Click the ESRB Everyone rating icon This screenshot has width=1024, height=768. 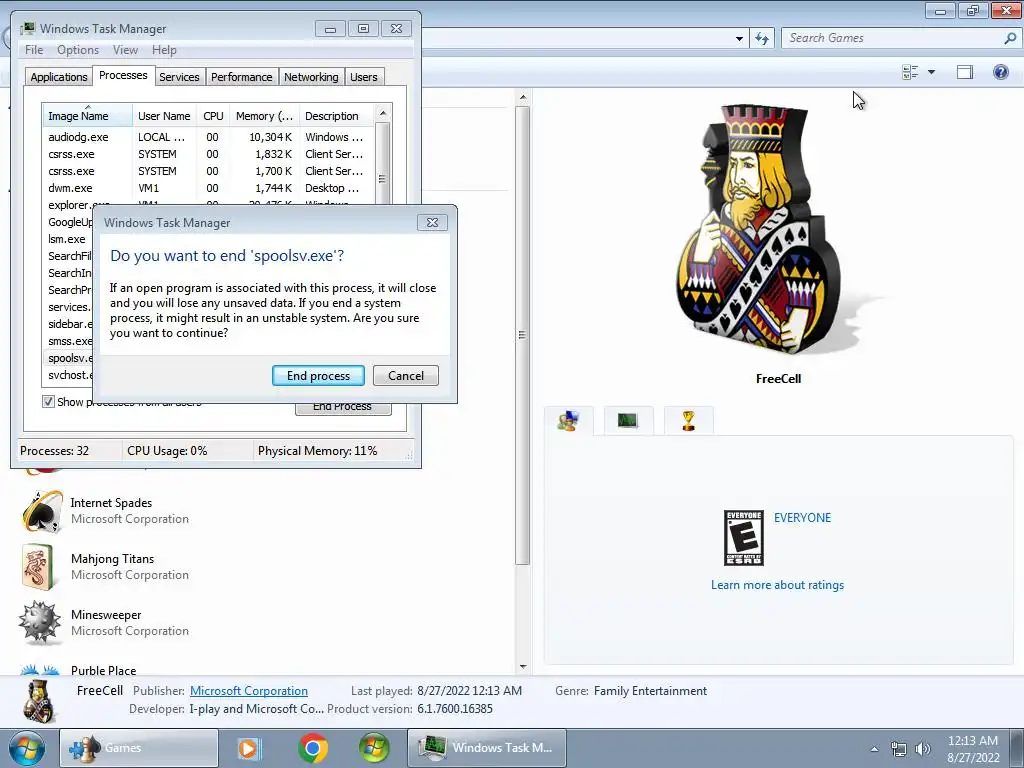(744, 538)
